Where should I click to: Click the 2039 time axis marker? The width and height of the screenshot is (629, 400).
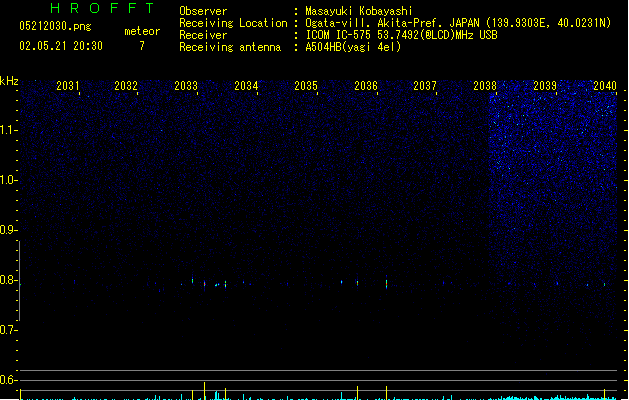pyautogui.click(x=545, y=86)
